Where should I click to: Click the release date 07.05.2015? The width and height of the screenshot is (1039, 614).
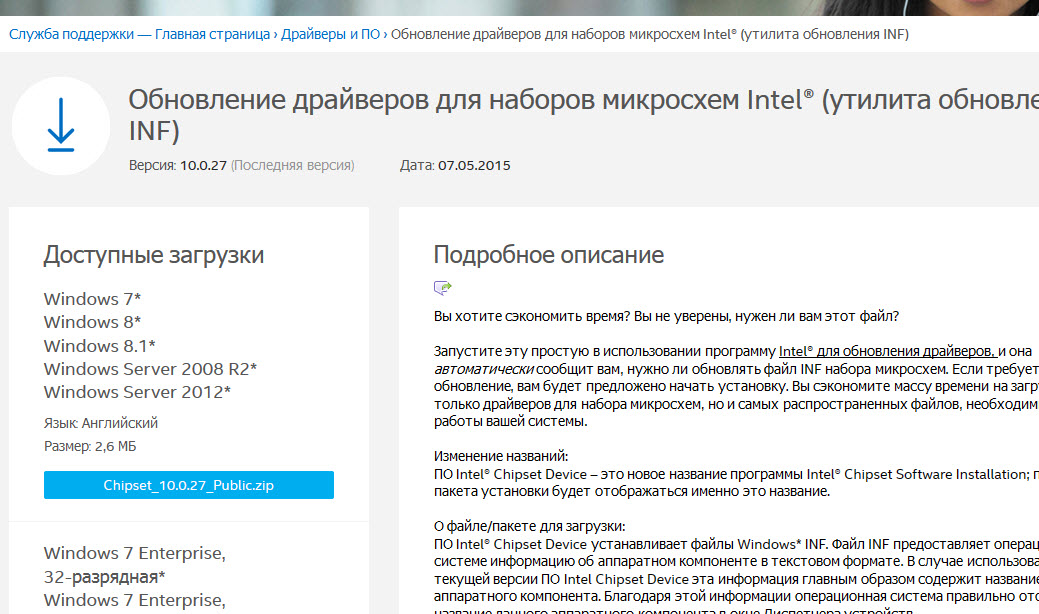pyautogui.click(x=474, y=165)
